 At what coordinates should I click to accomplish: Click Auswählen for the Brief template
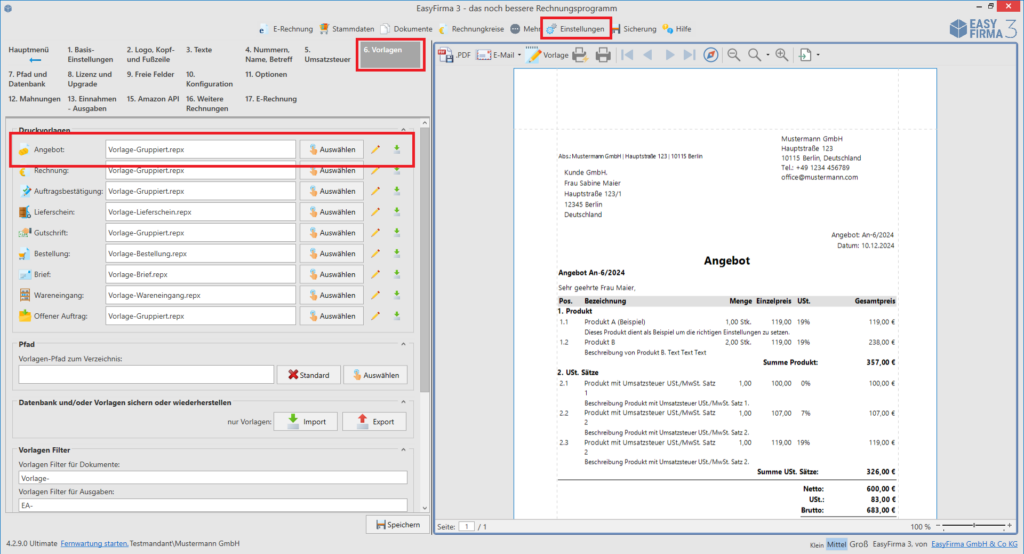click(332, 274)
